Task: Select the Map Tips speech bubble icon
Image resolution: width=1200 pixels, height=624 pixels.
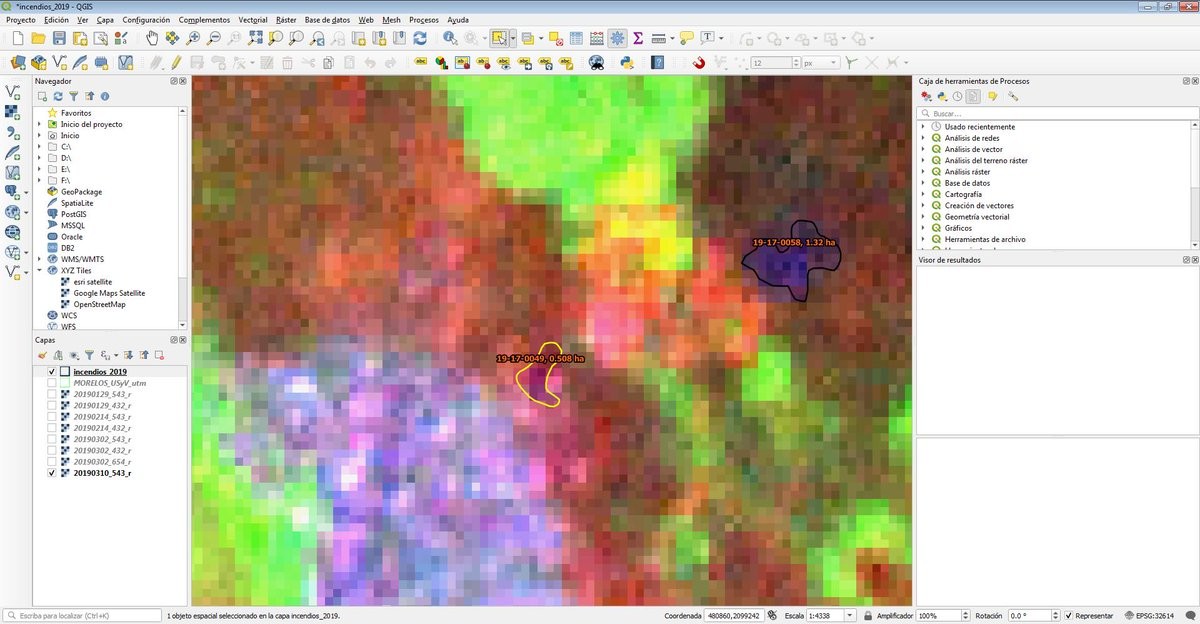Action: (x=686, y=38)
